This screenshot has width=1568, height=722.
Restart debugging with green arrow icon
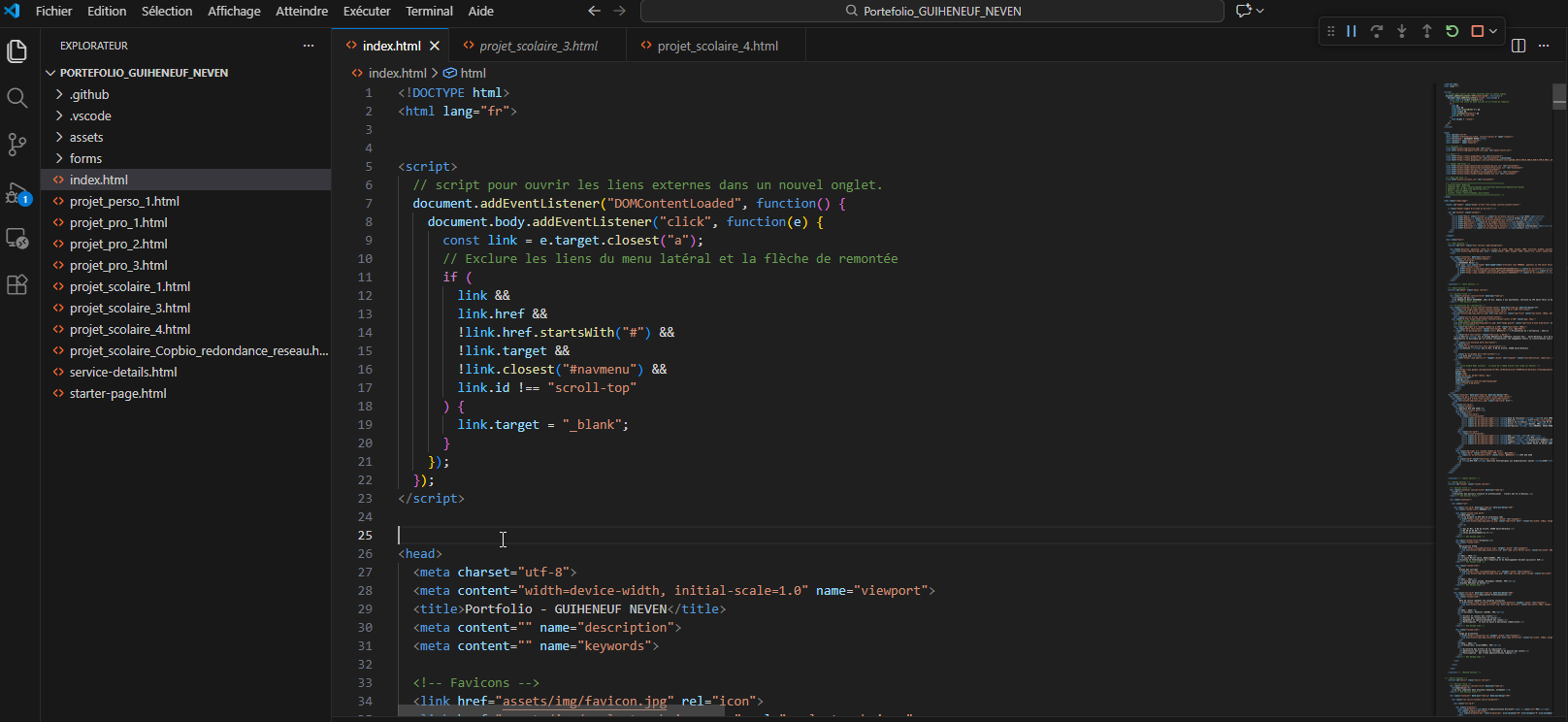pyautogui.click(x=1452, y=31)
